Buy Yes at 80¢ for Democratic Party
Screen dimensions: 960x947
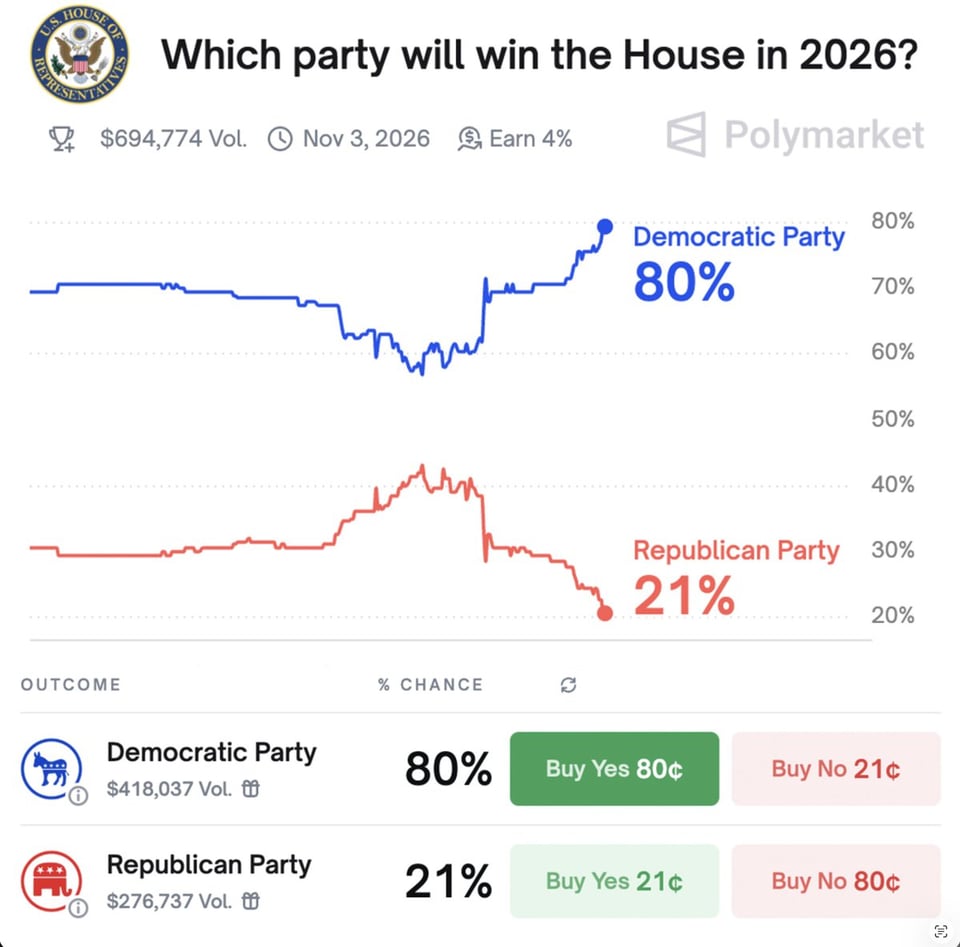pyautogui.click(x=613, y=769)
